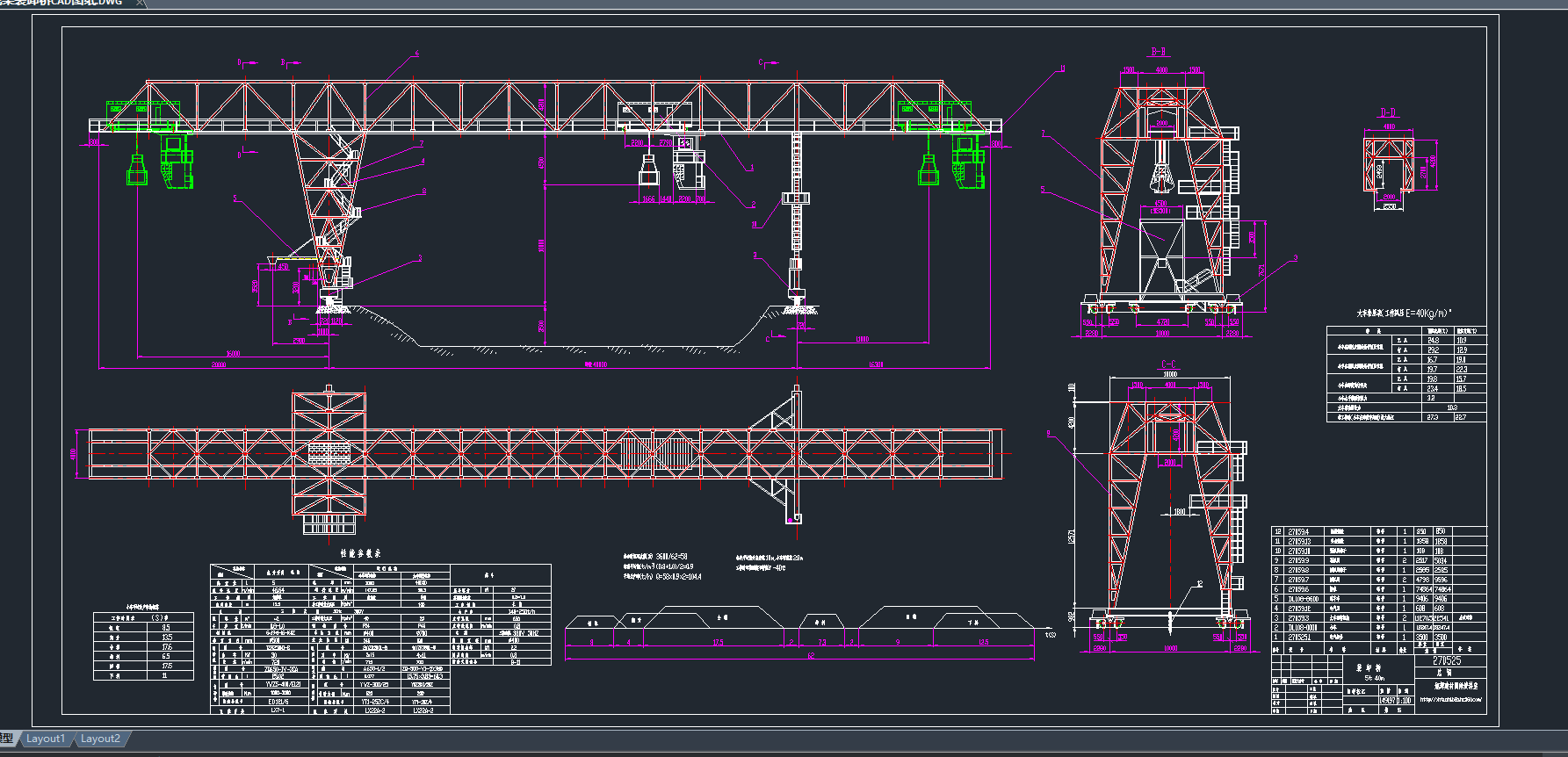
Task: Select the leftmost green grab bucket
Action: 136,170
